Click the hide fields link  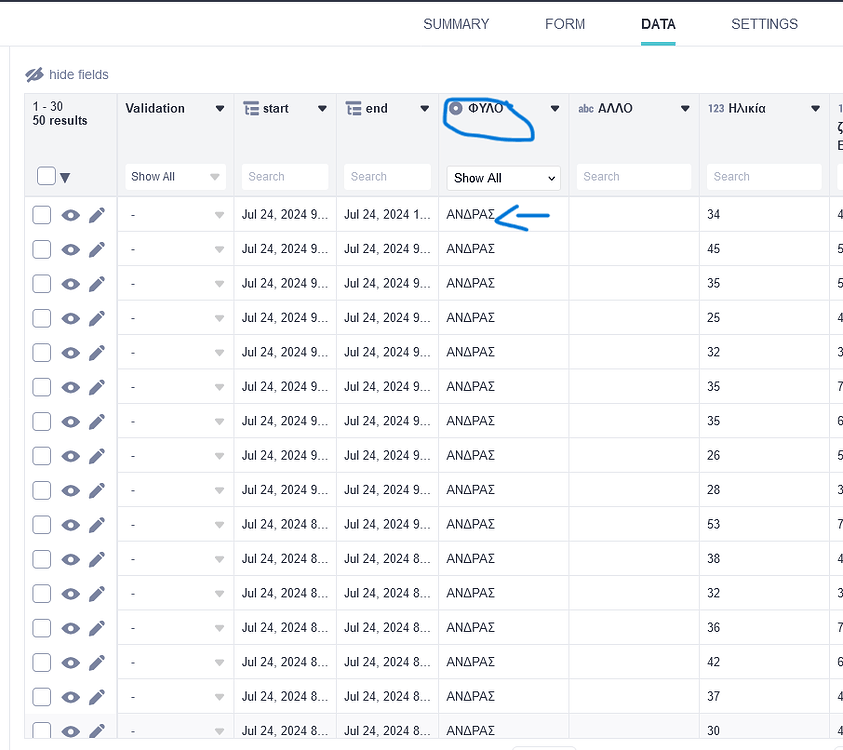coord(80,75)
